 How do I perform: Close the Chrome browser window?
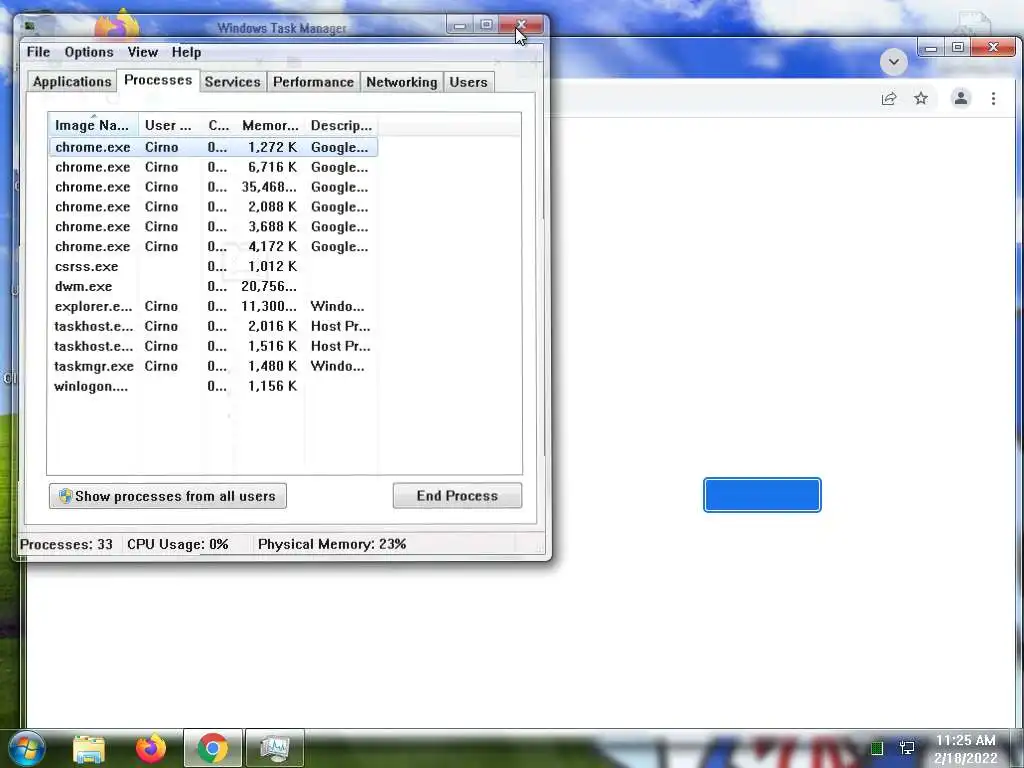point(993,48)
